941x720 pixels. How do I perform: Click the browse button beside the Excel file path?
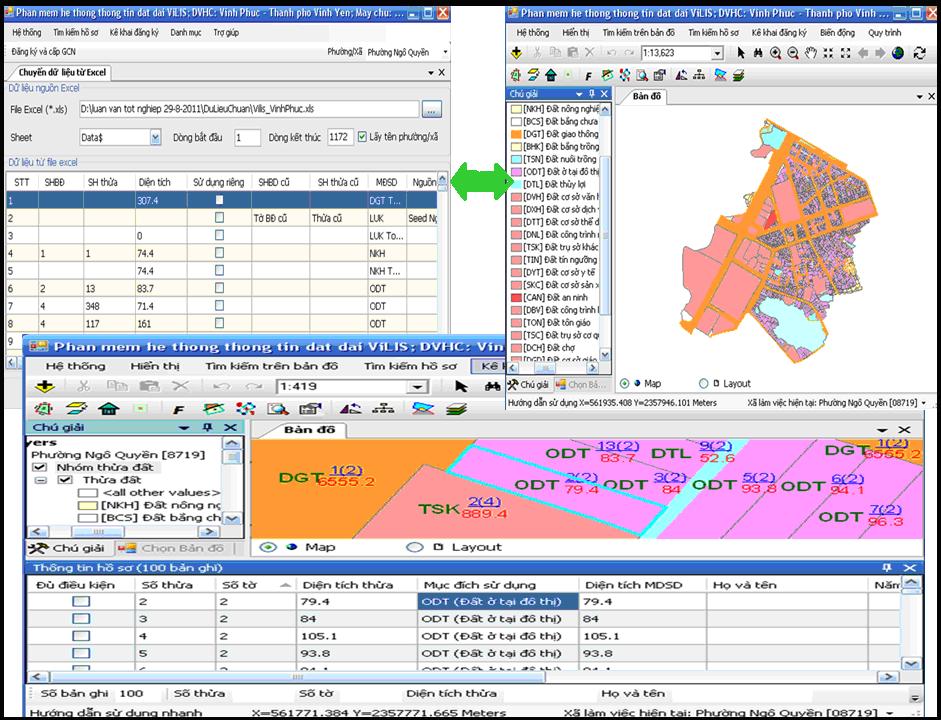(x=432, y=109)
